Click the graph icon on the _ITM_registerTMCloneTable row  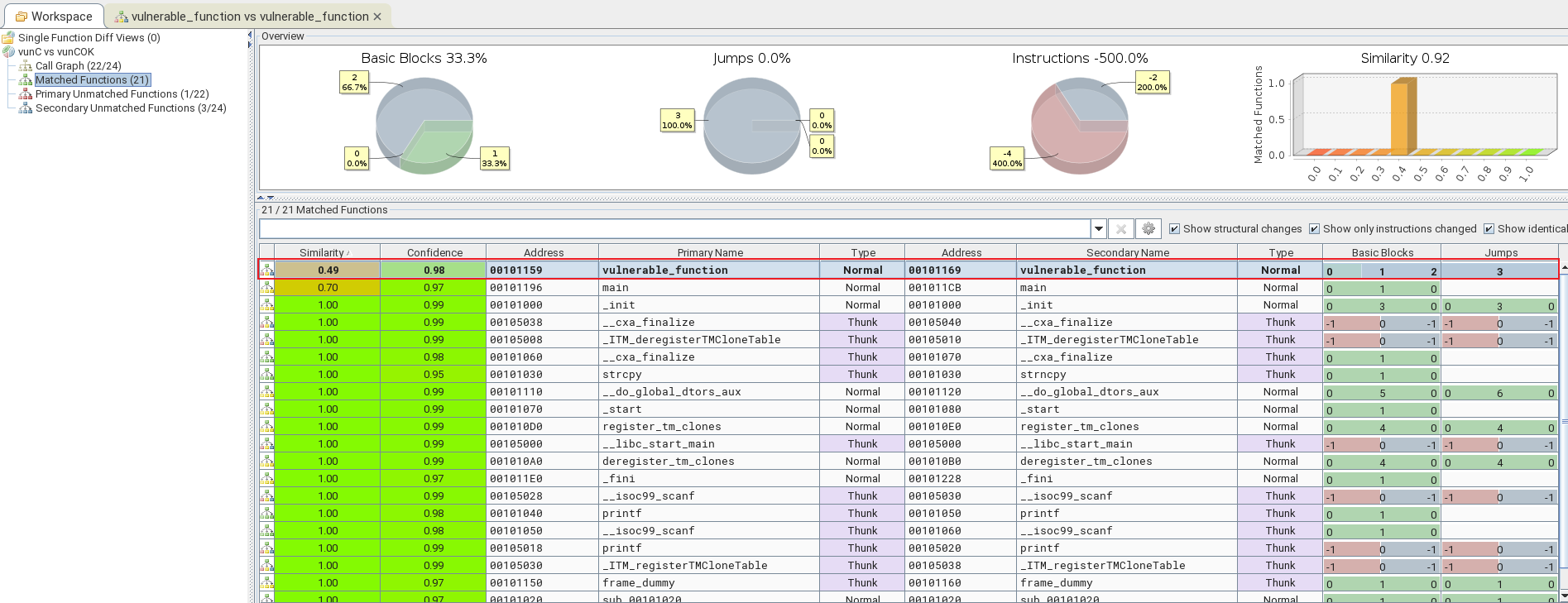[266, 566]
